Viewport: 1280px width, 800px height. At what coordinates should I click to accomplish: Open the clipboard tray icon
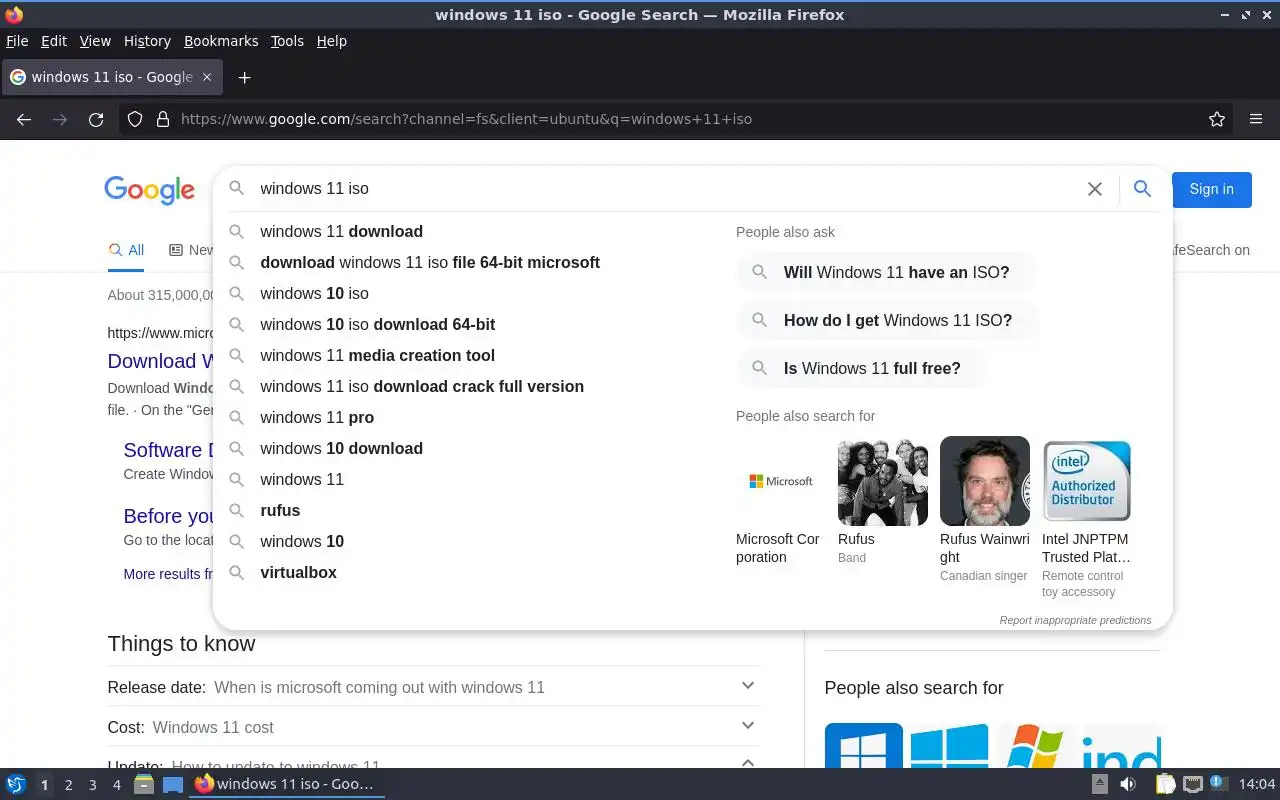(x=1165, y=784)
